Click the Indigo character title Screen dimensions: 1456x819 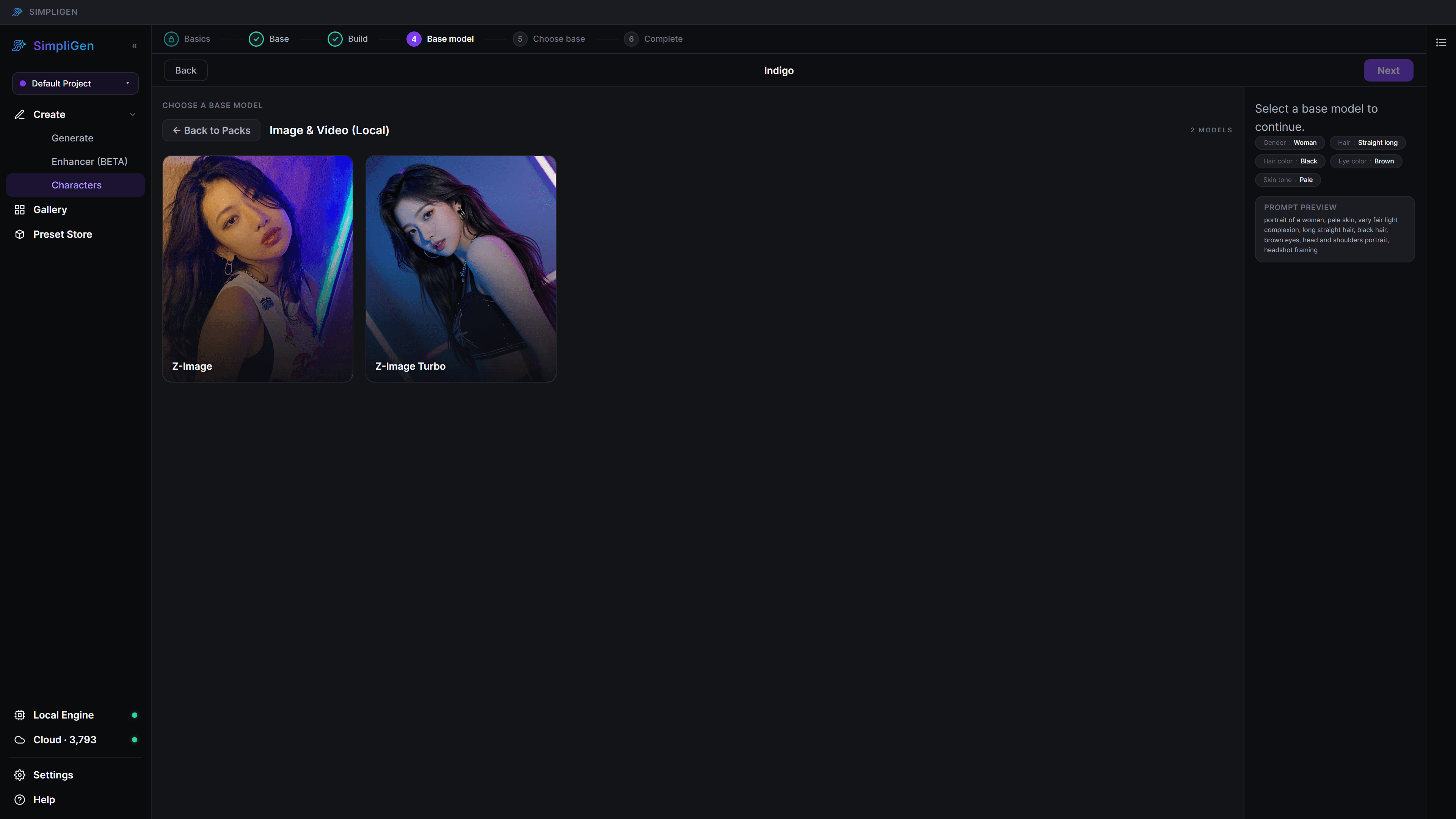779,71
